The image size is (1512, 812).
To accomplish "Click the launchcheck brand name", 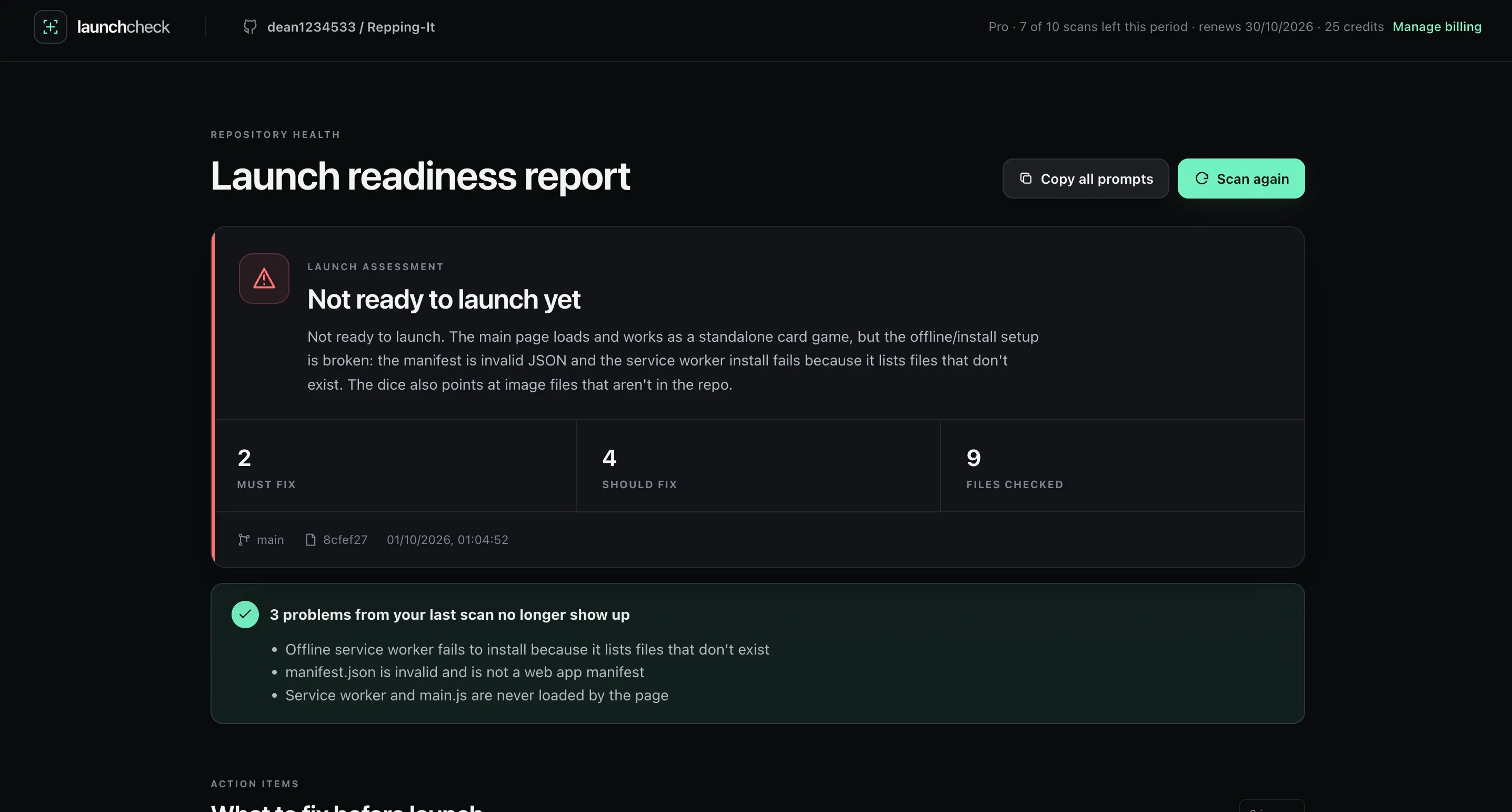I will (123, 27).
